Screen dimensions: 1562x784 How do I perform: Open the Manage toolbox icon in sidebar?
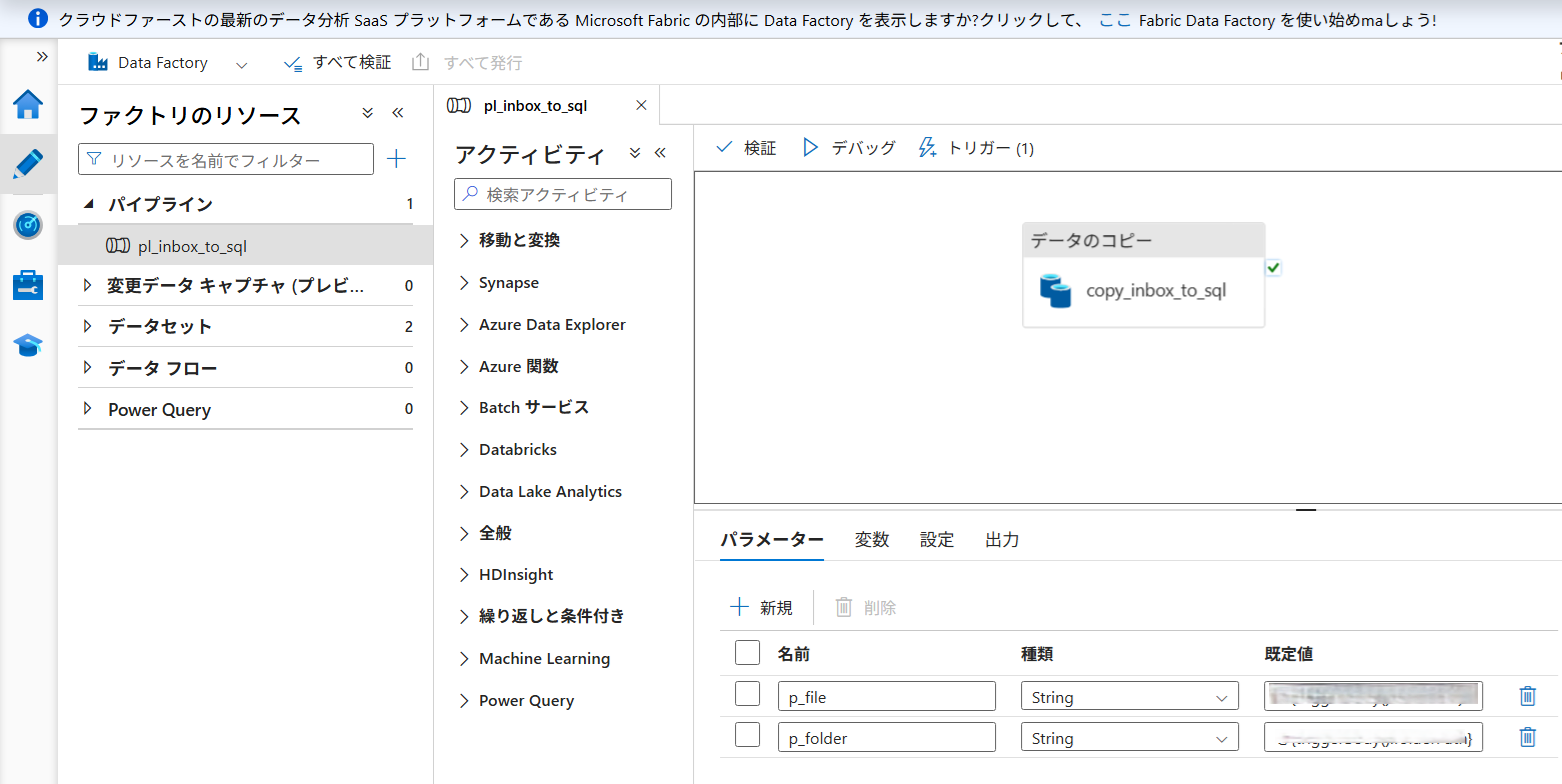(28, 285)
